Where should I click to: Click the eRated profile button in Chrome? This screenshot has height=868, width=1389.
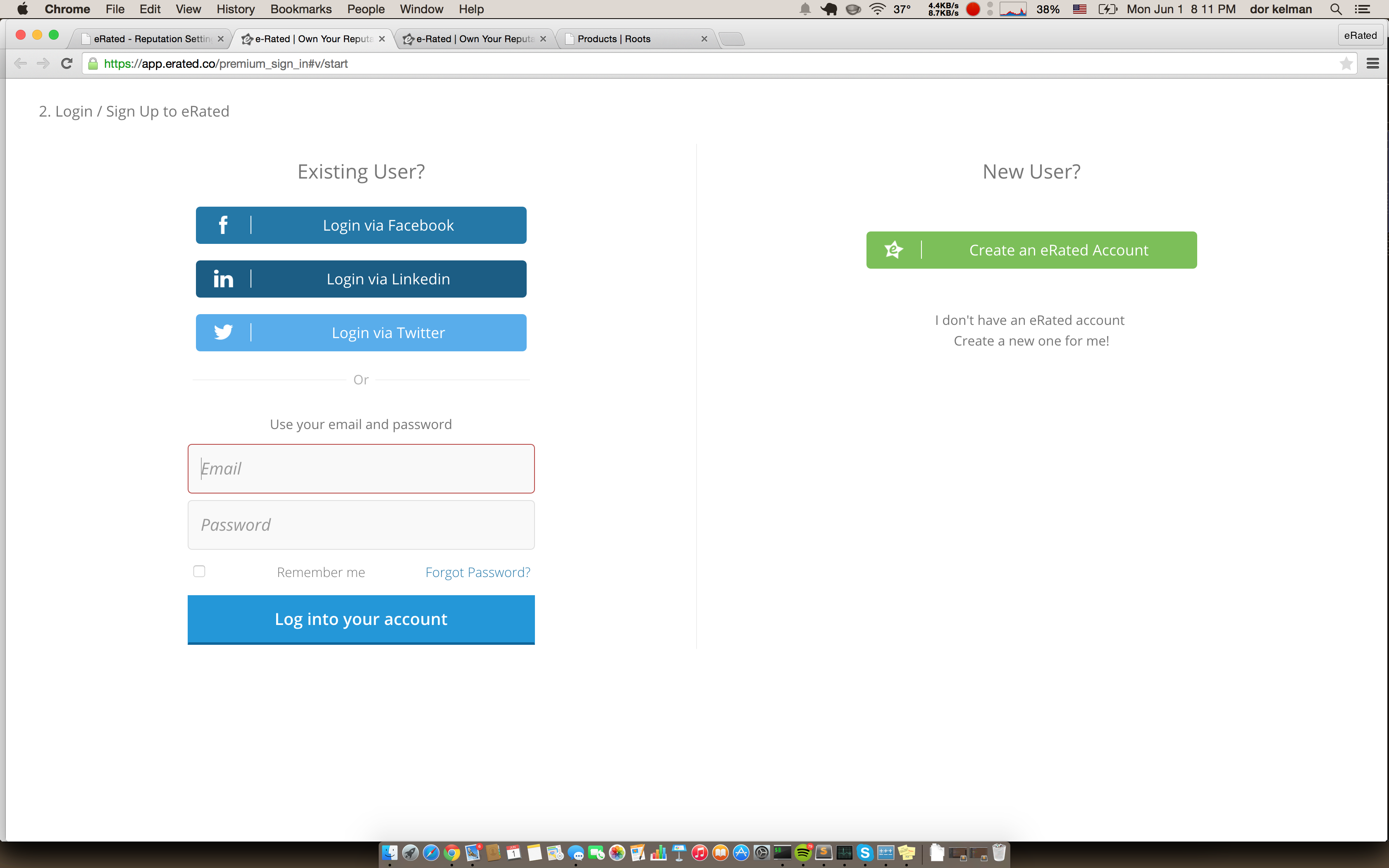coord(1360,36)
